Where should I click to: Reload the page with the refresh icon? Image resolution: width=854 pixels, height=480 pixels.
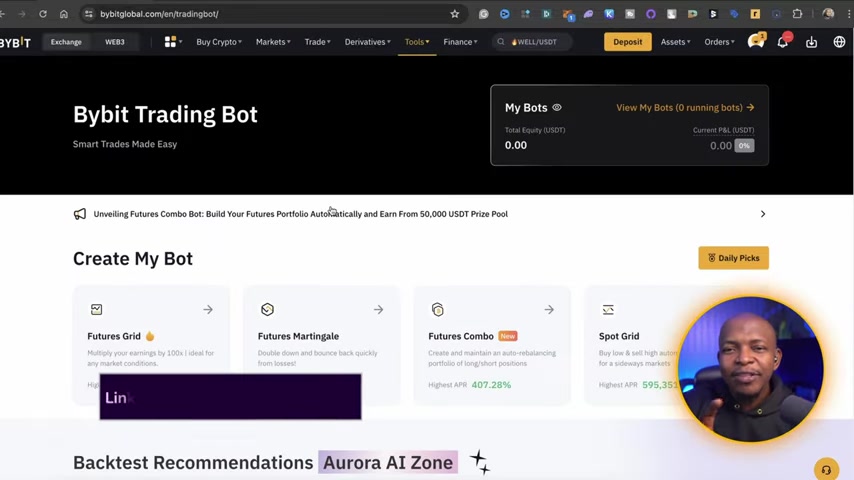[43, 14]
